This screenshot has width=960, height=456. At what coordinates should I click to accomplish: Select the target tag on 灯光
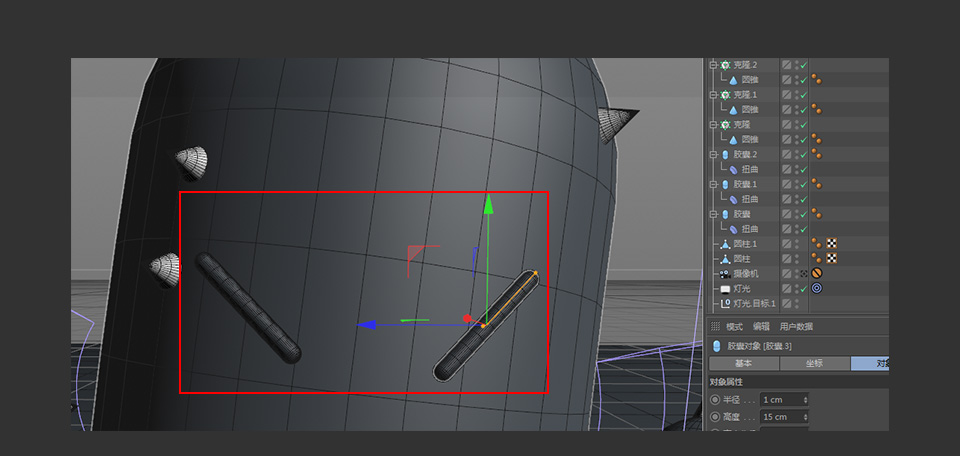816,288
